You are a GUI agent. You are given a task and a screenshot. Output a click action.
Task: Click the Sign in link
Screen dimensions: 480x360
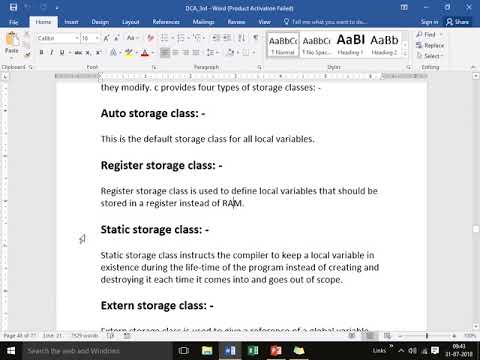(x=429, y=22)
